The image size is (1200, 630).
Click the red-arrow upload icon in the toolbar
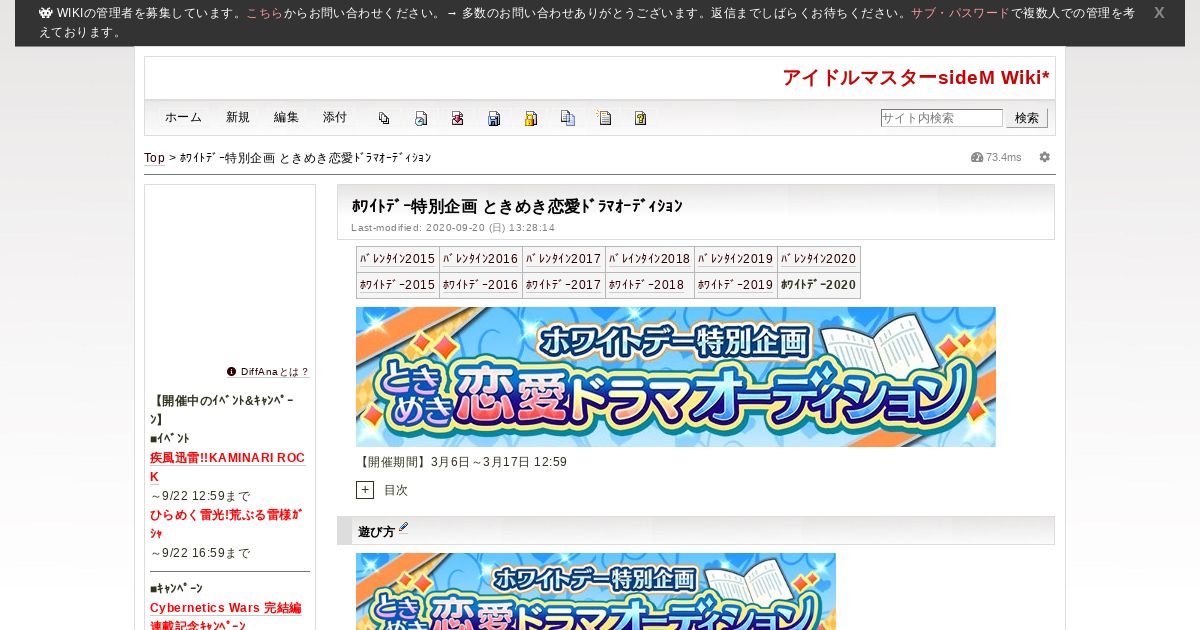click(x=457, y=118)
